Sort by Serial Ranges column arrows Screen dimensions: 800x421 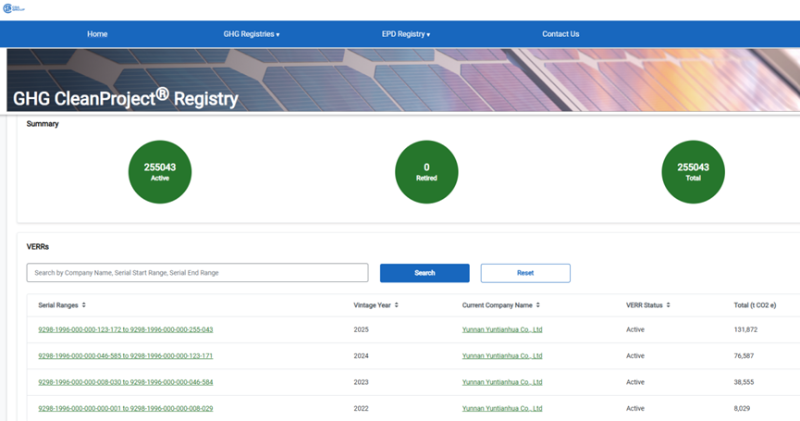(x=84, y=305)
